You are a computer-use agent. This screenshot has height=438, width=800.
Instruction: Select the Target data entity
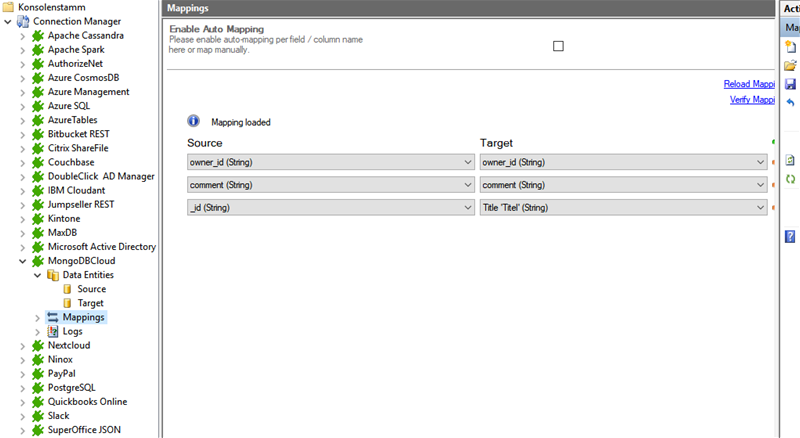pos(90,303)
